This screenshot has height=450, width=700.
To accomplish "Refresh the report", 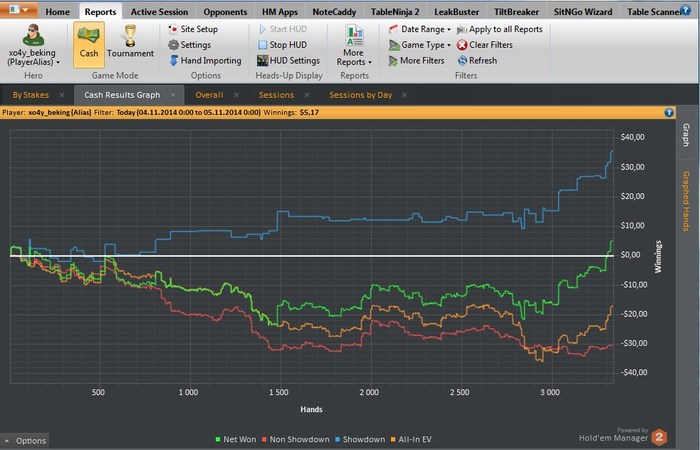I will click(x=477, y=61).
